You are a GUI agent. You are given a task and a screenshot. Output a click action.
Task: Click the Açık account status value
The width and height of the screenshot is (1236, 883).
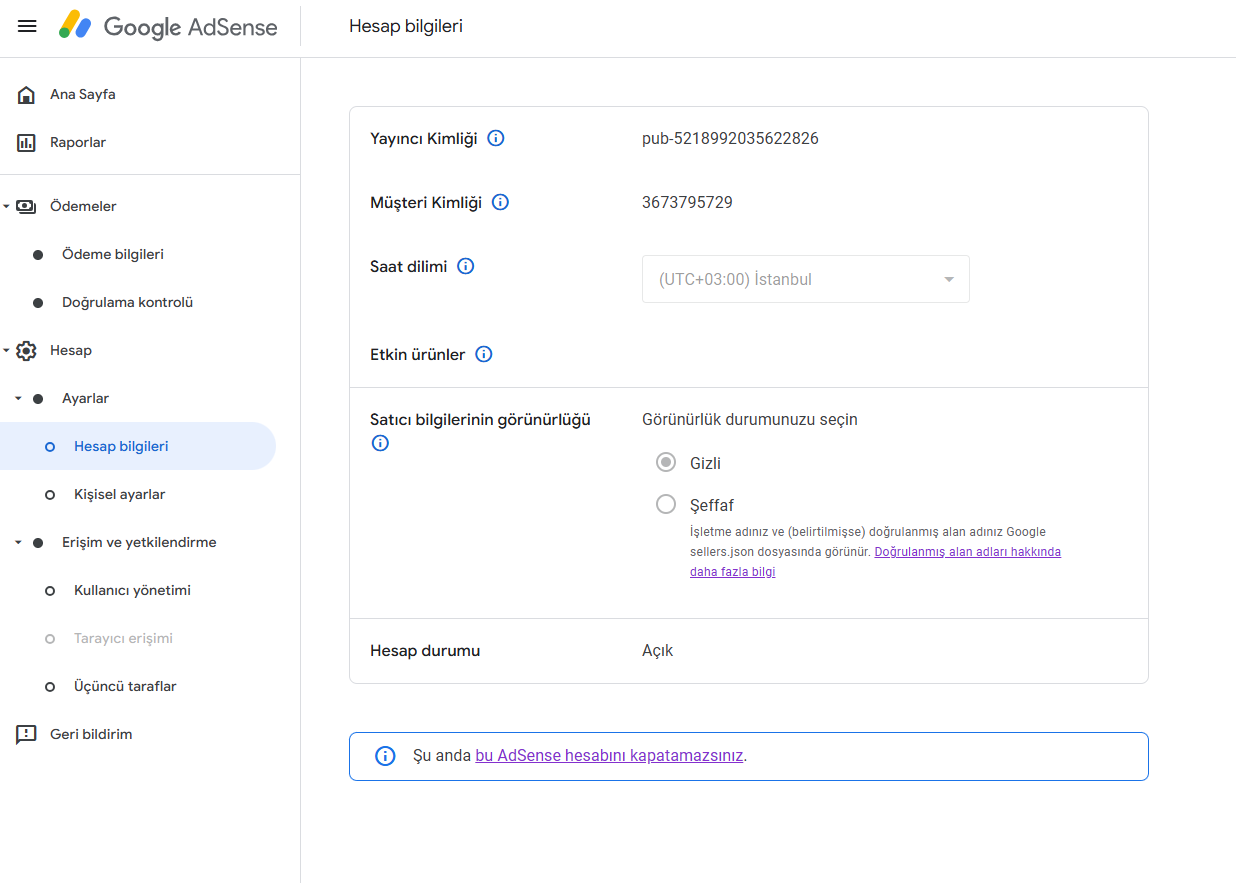click(x=657, y=651)
